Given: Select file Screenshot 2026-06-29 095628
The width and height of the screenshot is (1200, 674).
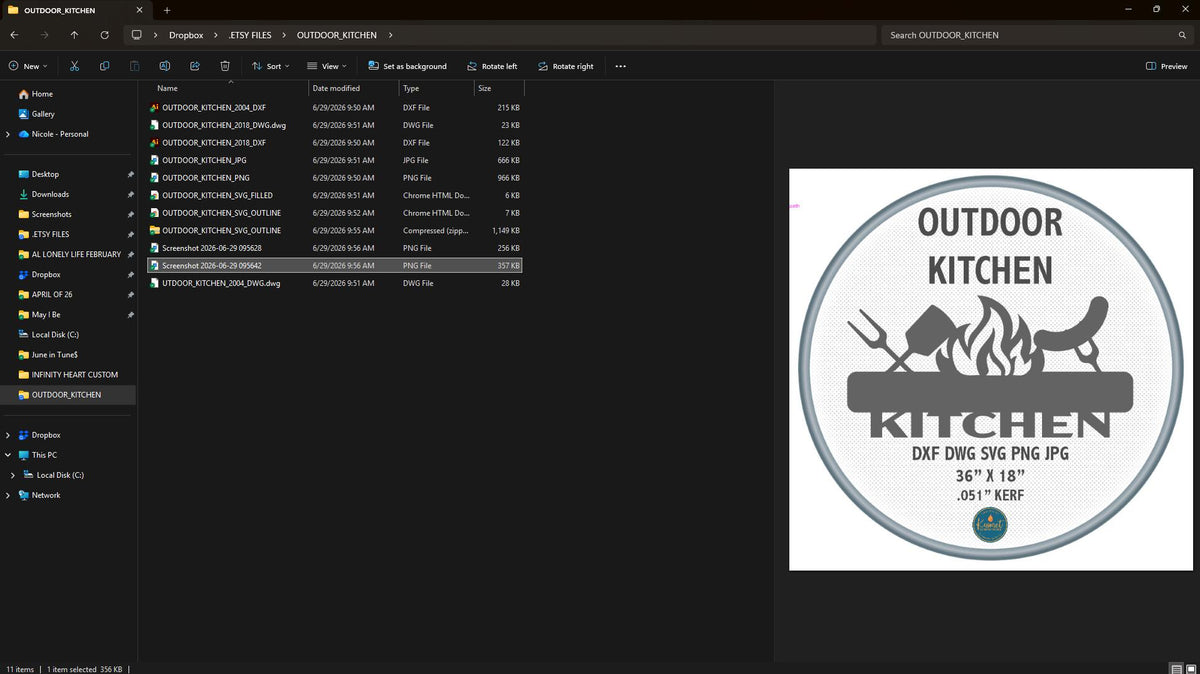Looking at the screenshot, I should (x=335, y=248).
